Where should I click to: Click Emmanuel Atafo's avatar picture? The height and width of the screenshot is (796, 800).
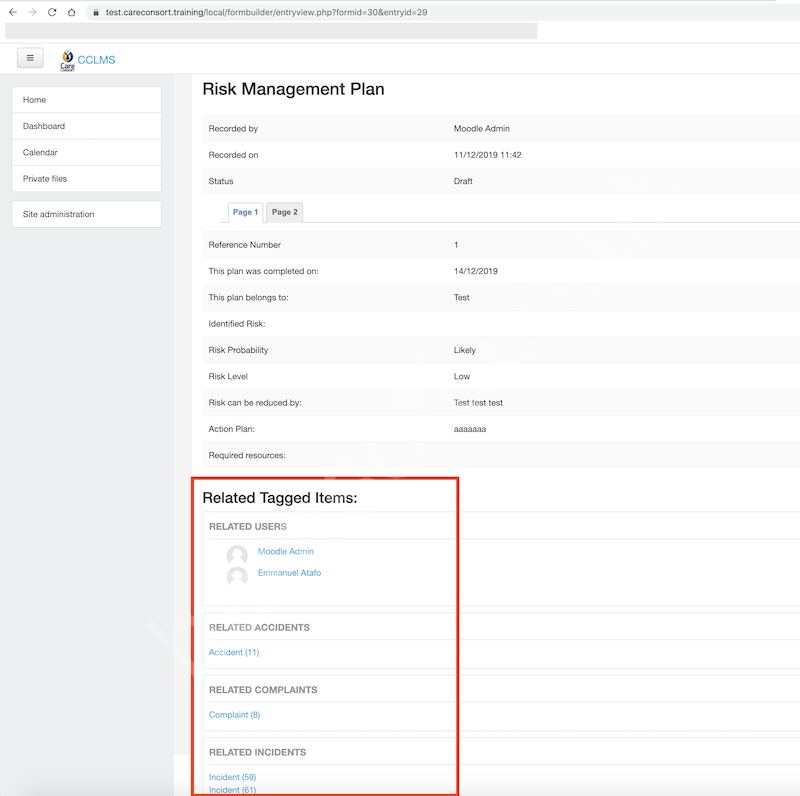coord(237,576)
